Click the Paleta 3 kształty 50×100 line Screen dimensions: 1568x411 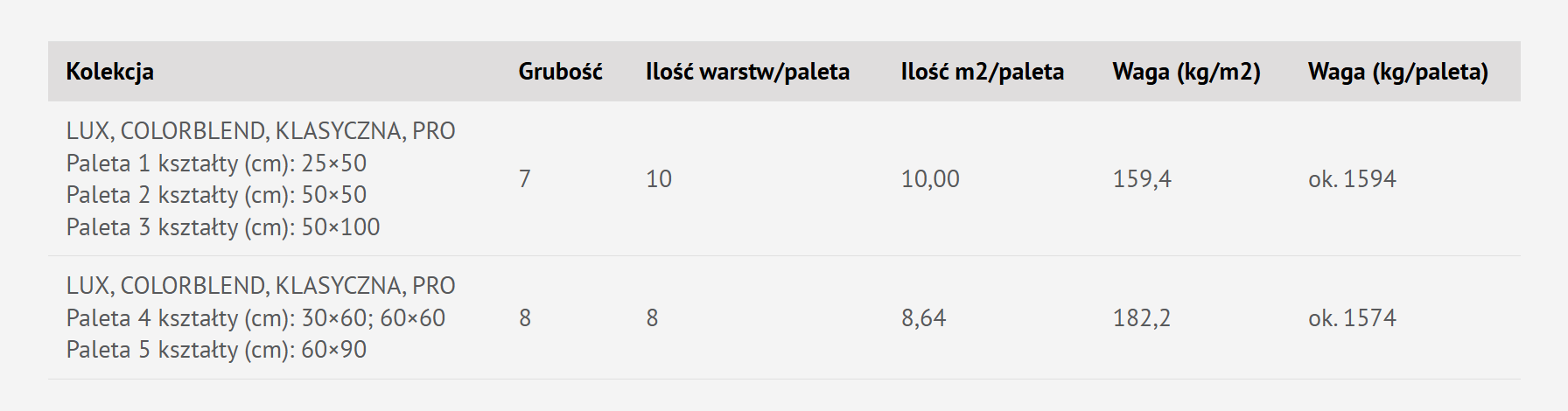click(x=223, y=227)
